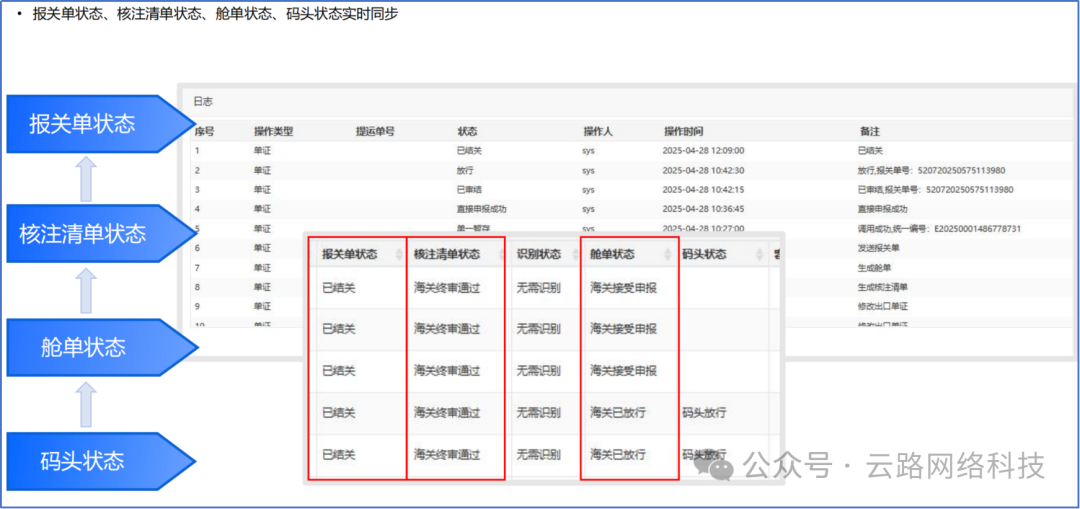Click the 备注 column header
This screenshot has width=1080, height=509.
[x=870, y=131]
